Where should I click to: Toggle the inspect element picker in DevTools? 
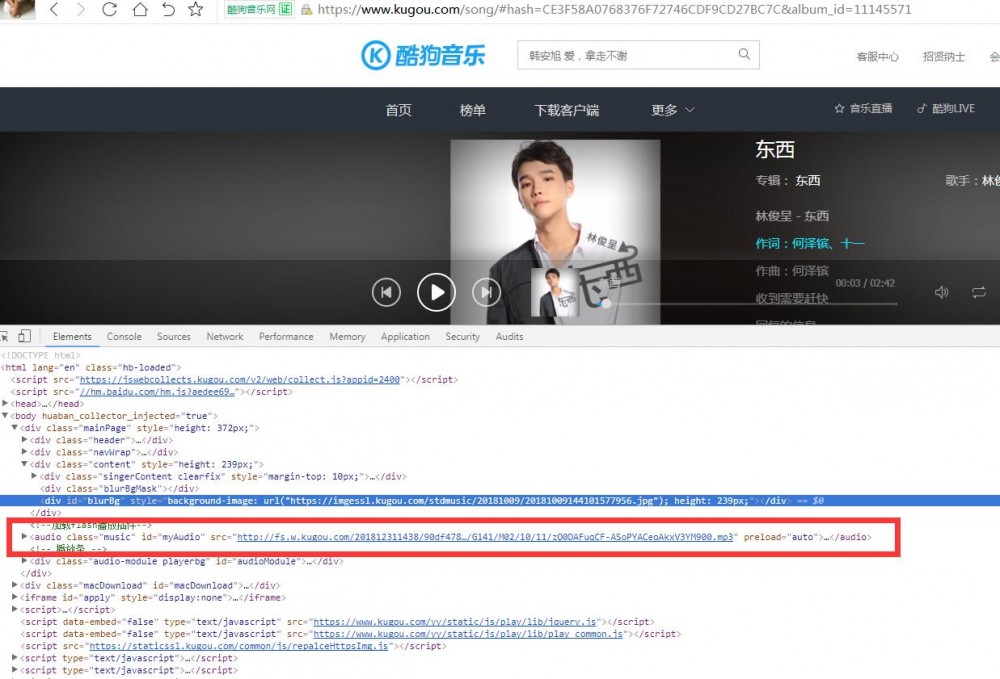pos(3,336)
